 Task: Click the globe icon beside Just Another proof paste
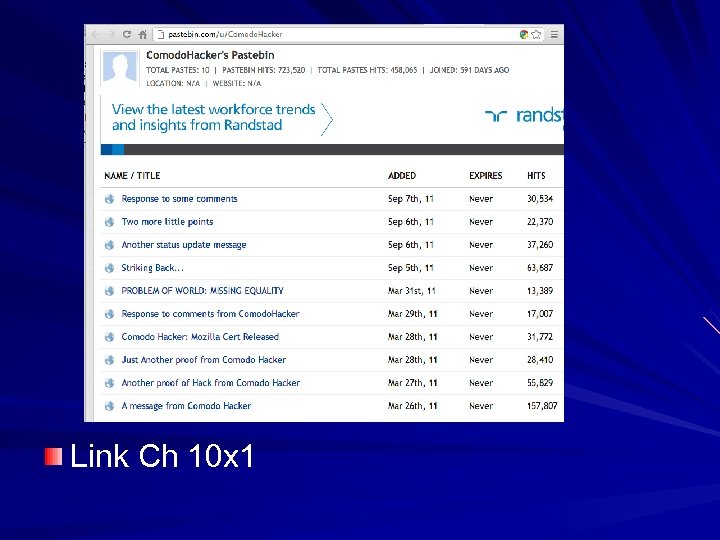(109, 360)
